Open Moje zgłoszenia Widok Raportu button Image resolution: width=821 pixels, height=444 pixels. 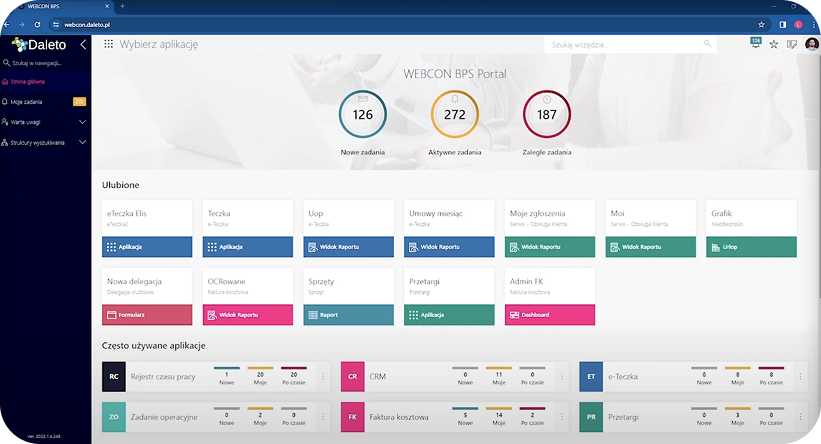[550, 247]
